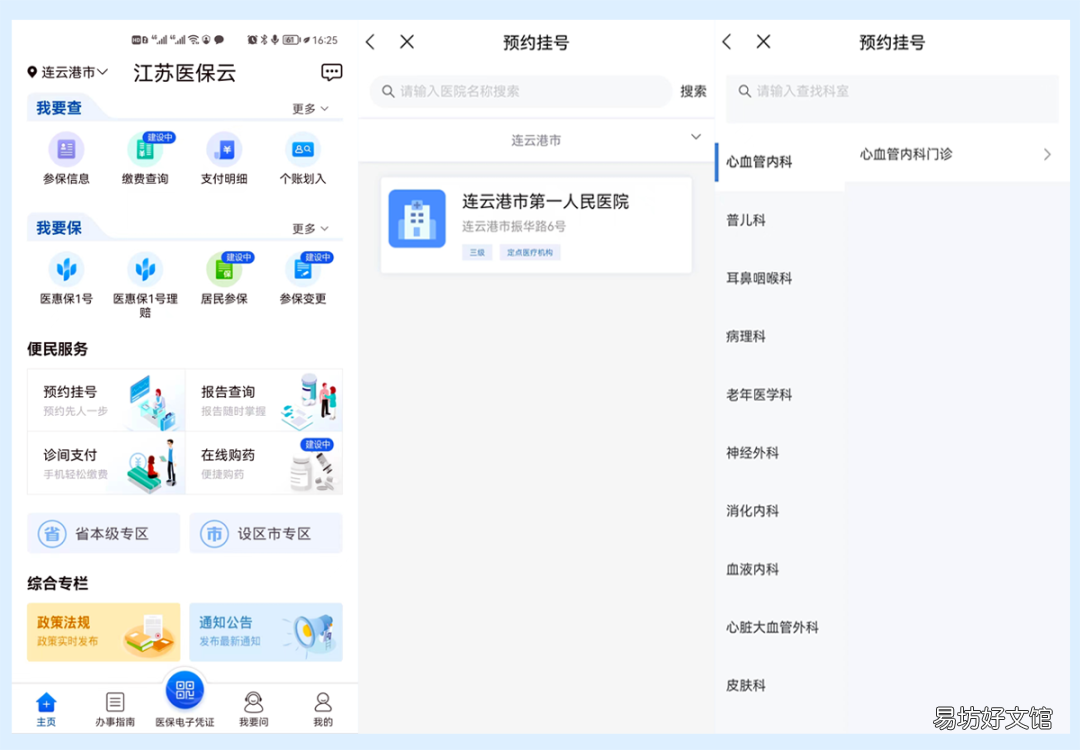The image size is (1080, 750).
Task: Tap the address 连云港市振华路6号
Action: pos(513,227)
